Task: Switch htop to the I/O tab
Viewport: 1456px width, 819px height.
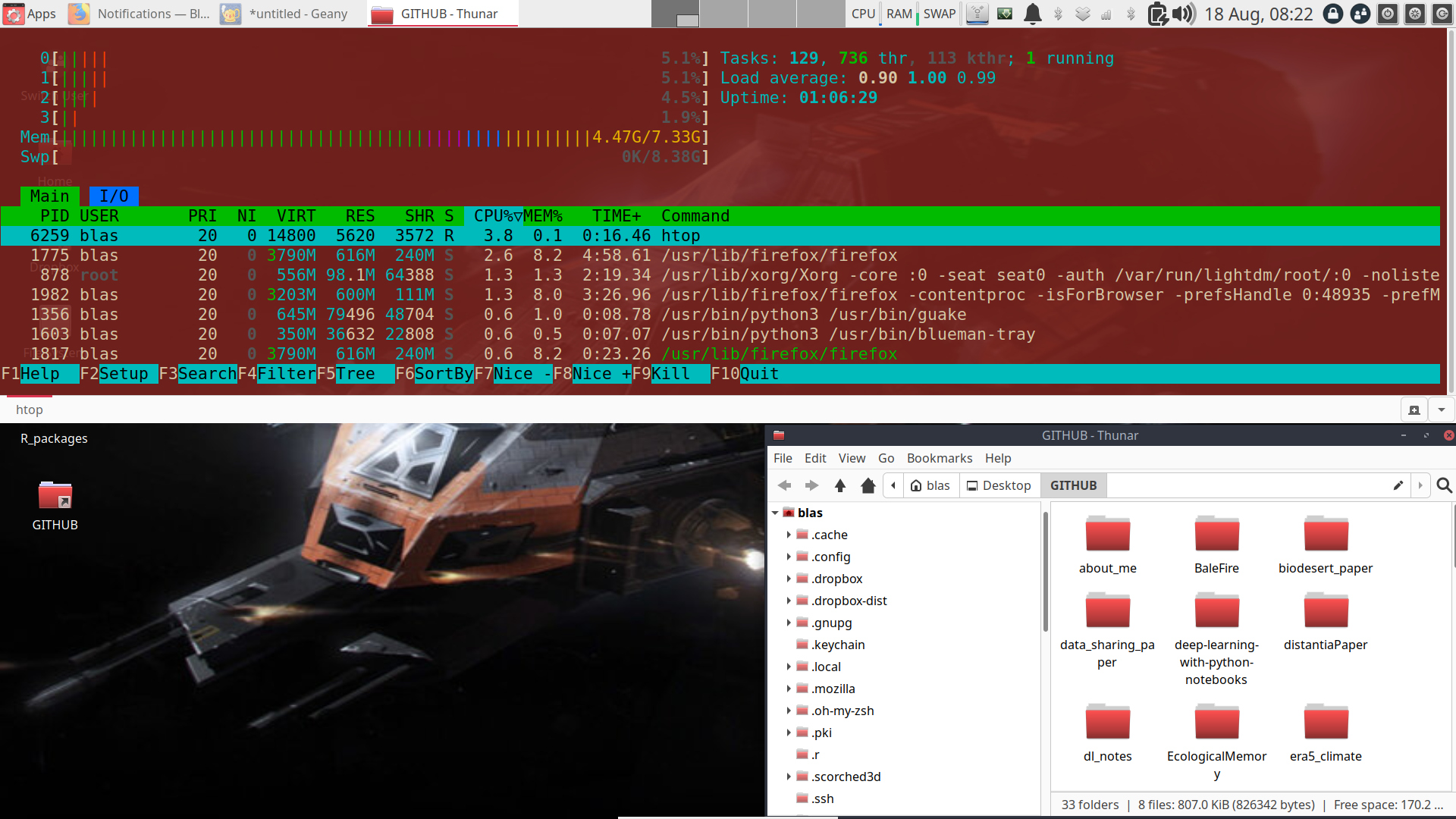Action: point(114,196)
